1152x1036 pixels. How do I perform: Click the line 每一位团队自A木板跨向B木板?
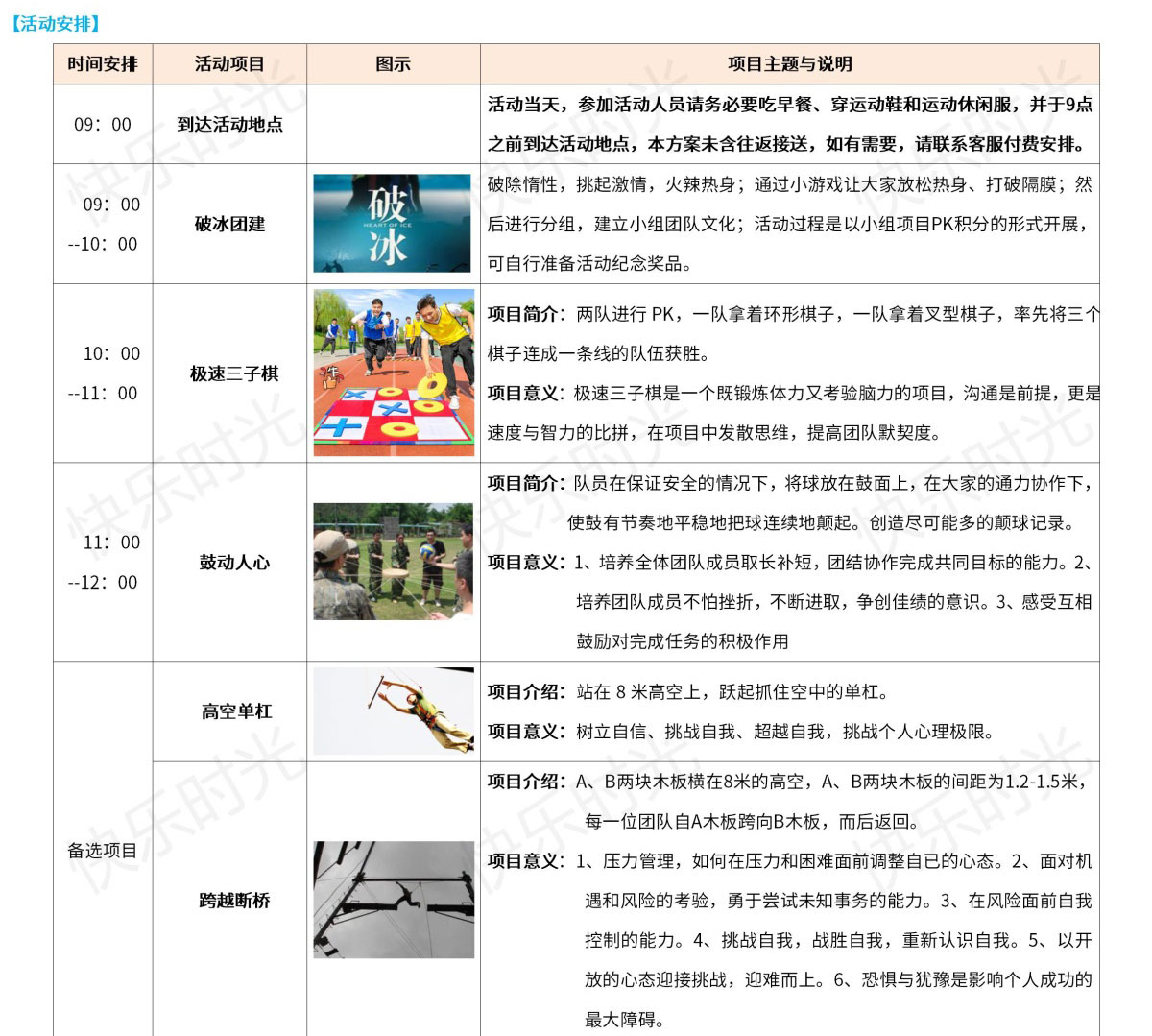click(752, 822)
